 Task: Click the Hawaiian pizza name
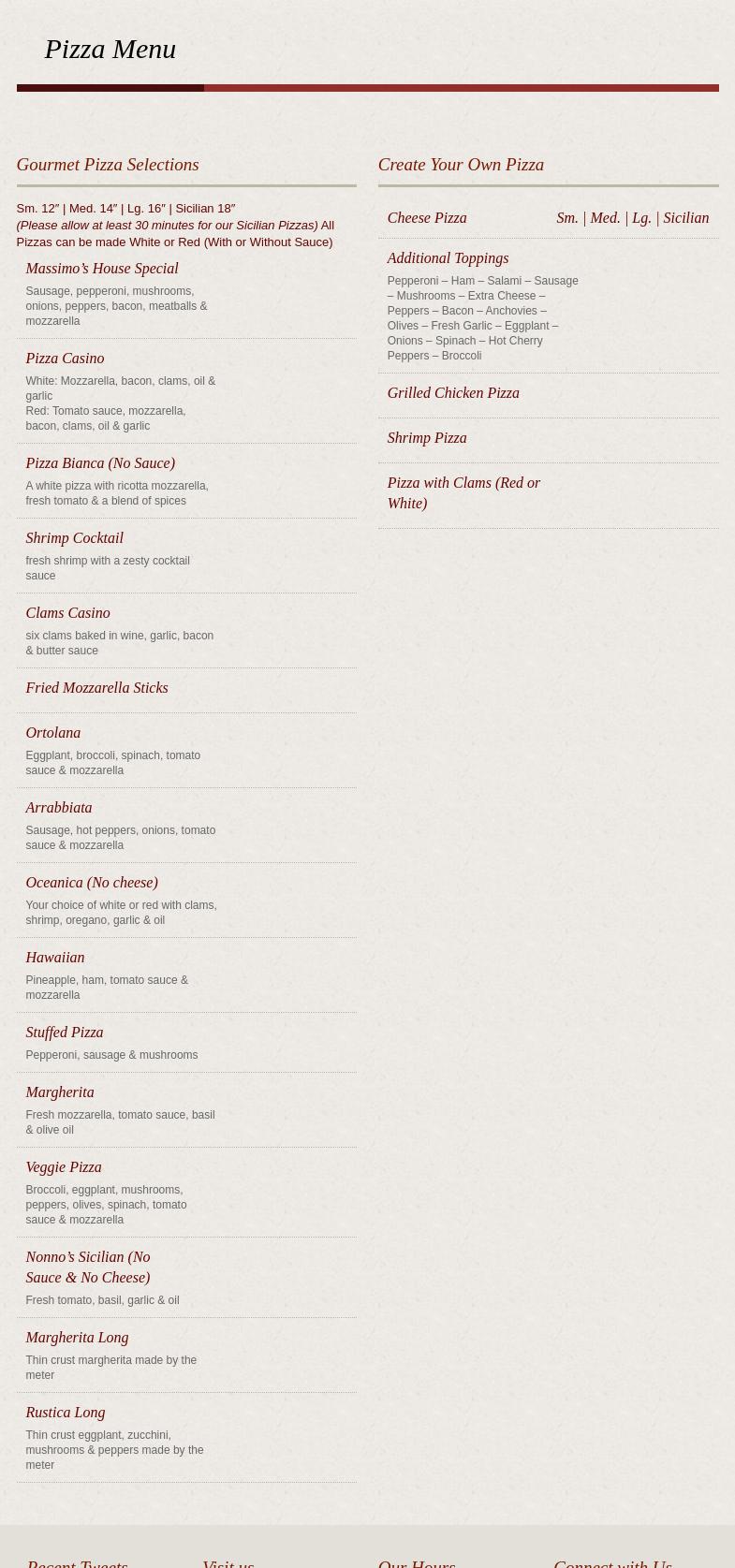[54, 958]
